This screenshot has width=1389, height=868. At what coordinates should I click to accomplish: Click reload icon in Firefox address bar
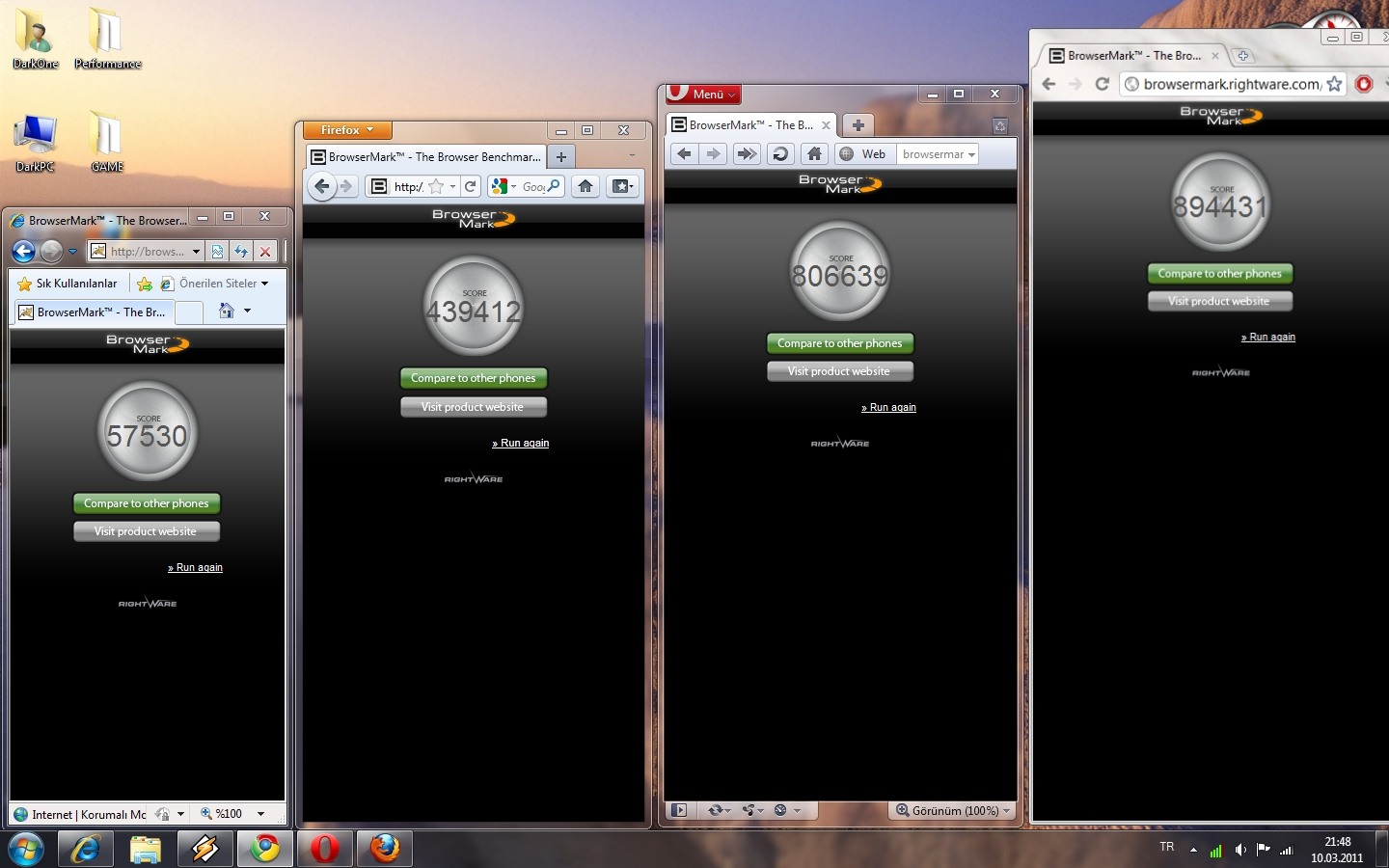coord(470,186)
